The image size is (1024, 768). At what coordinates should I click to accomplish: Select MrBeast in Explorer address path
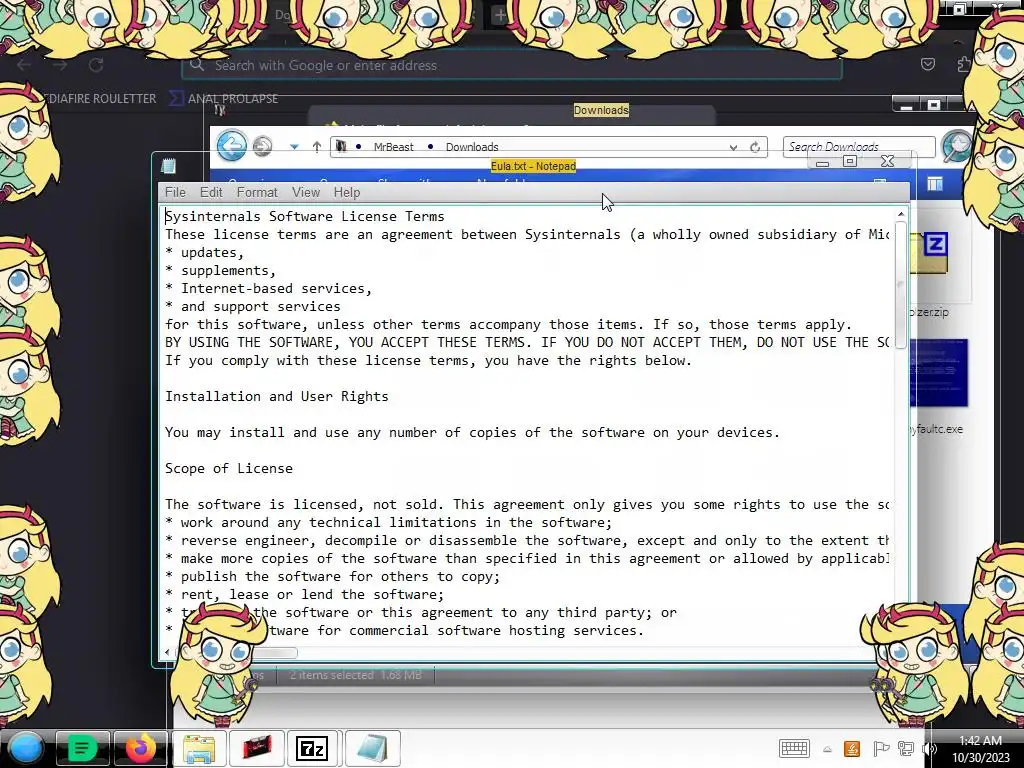pos(393,147)
